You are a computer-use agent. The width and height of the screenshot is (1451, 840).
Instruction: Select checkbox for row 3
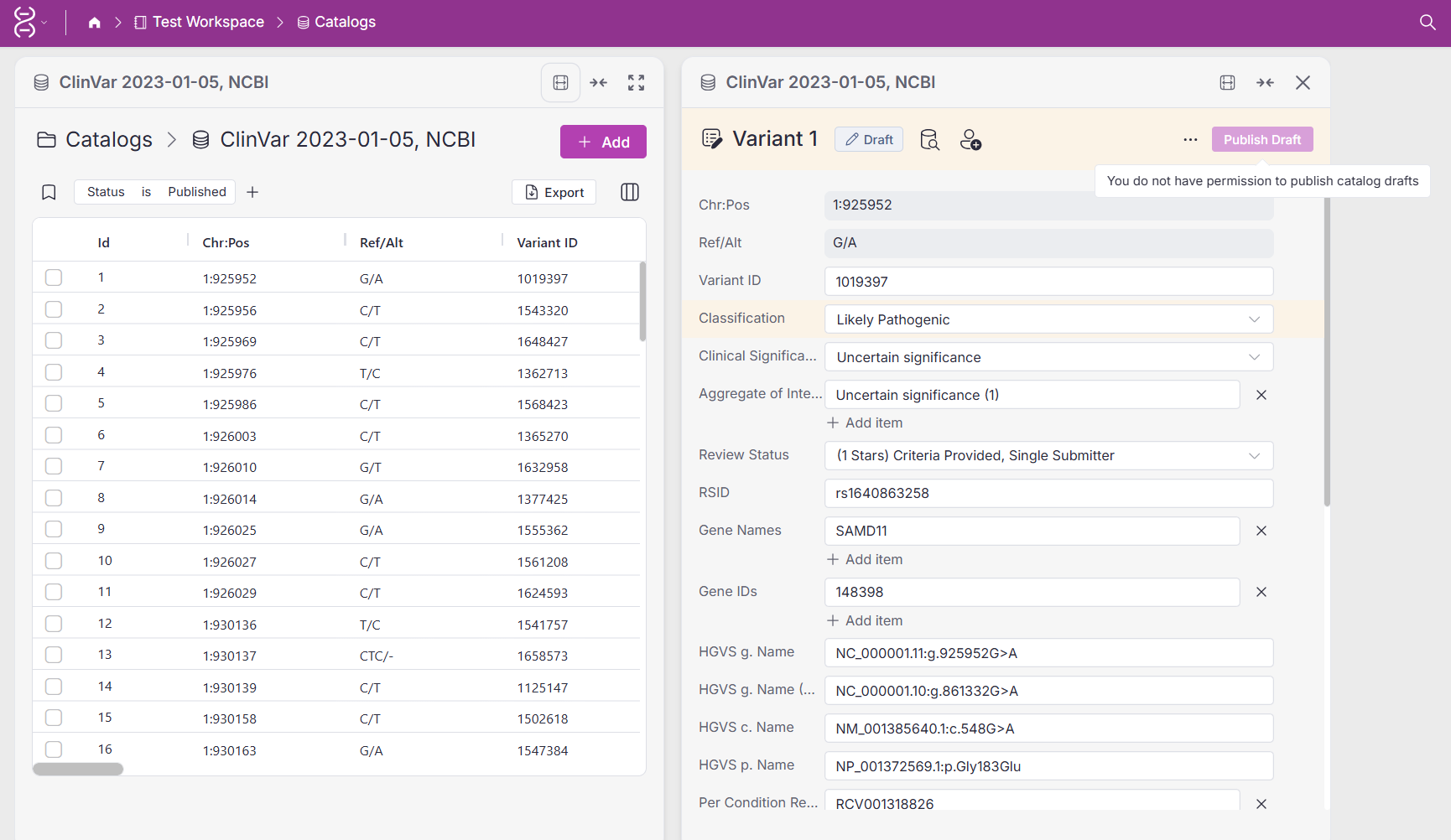[54, 340]
